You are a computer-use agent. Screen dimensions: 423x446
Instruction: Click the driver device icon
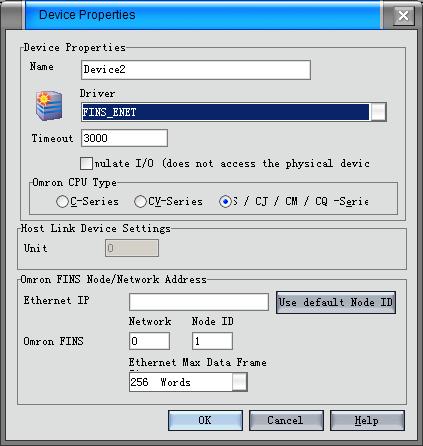[x=49, y=105]
